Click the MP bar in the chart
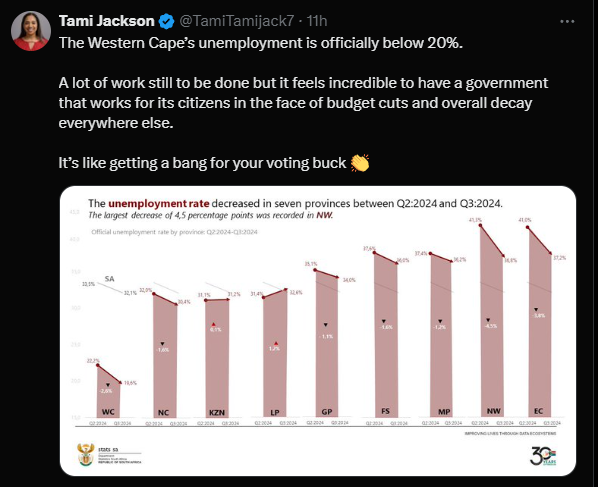The height and width of the screenshot is (487, 598). pyautogui.click(x=441, y=335)
